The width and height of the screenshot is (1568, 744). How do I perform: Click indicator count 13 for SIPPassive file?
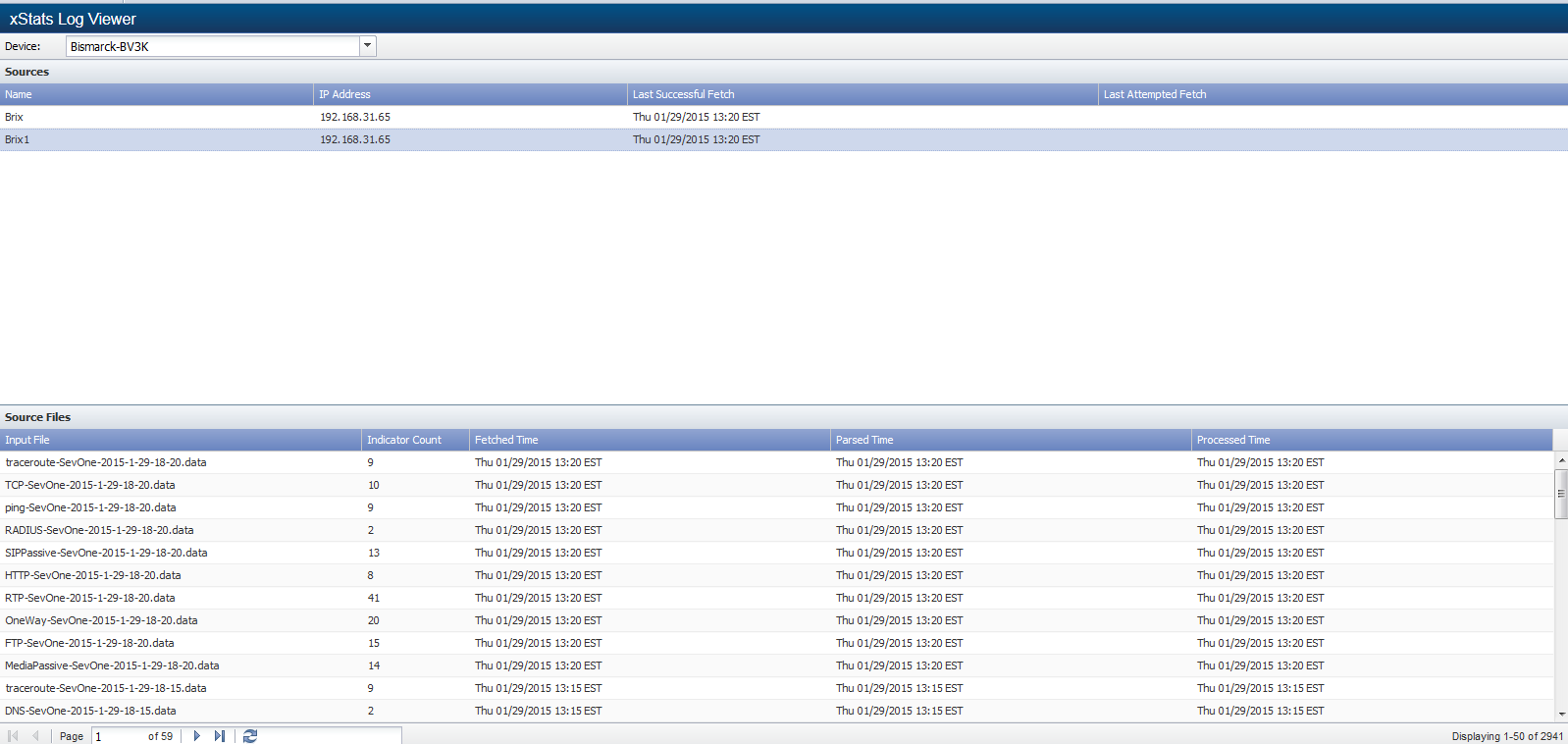pos(374,553)
